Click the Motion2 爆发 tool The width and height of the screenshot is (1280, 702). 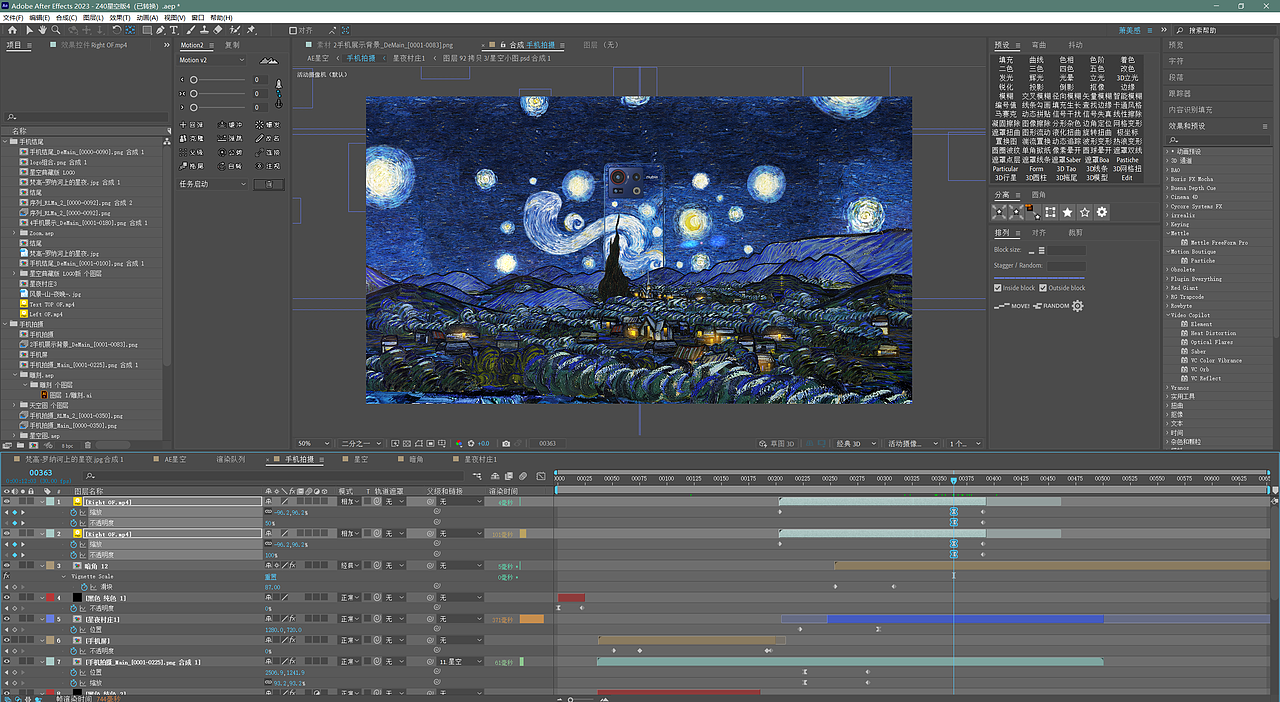point(267,125)
